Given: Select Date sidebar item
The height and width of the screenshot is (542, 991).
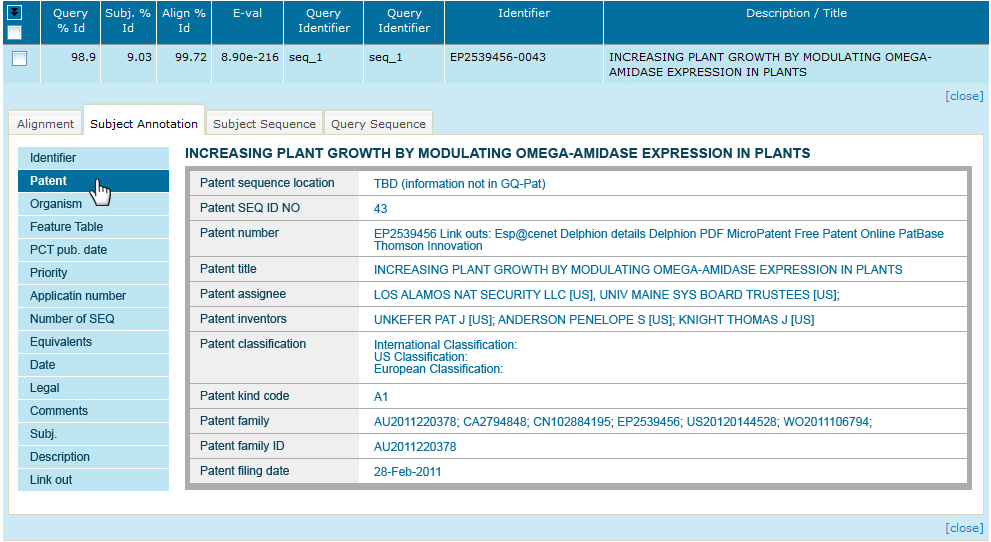Looking at the screenshot, I should 94,364.
